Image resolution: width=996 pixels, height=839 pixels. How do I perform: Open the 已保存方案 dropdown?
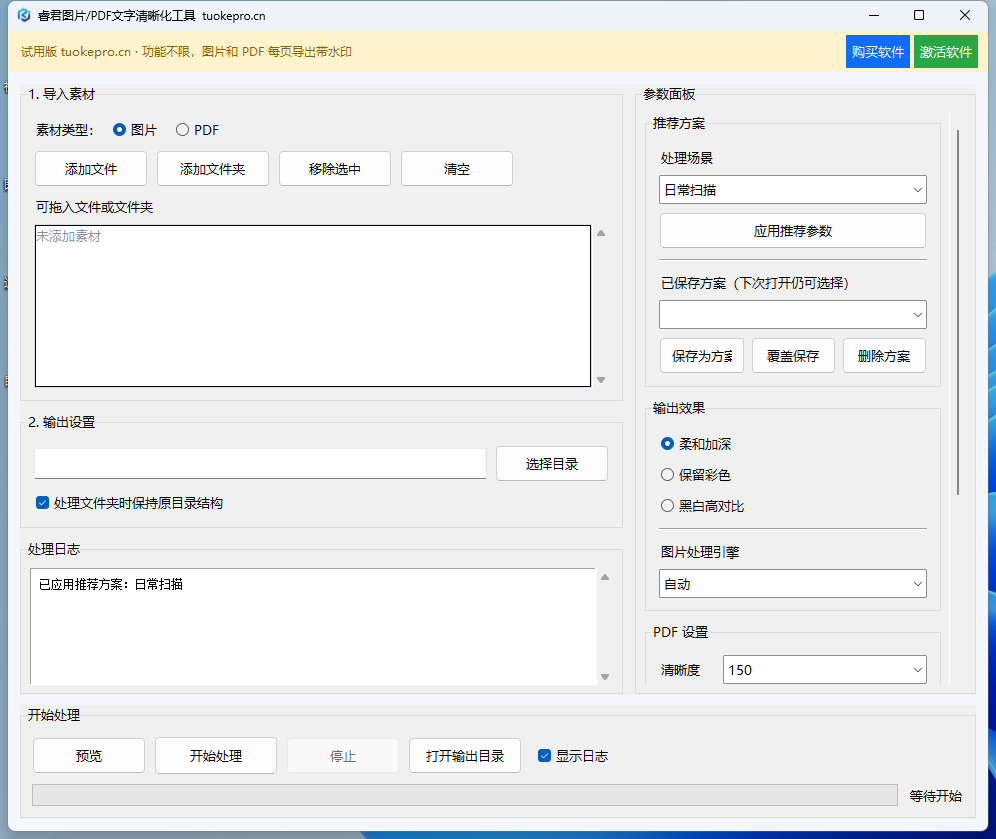pyautogui.click(x=793, y=314)
